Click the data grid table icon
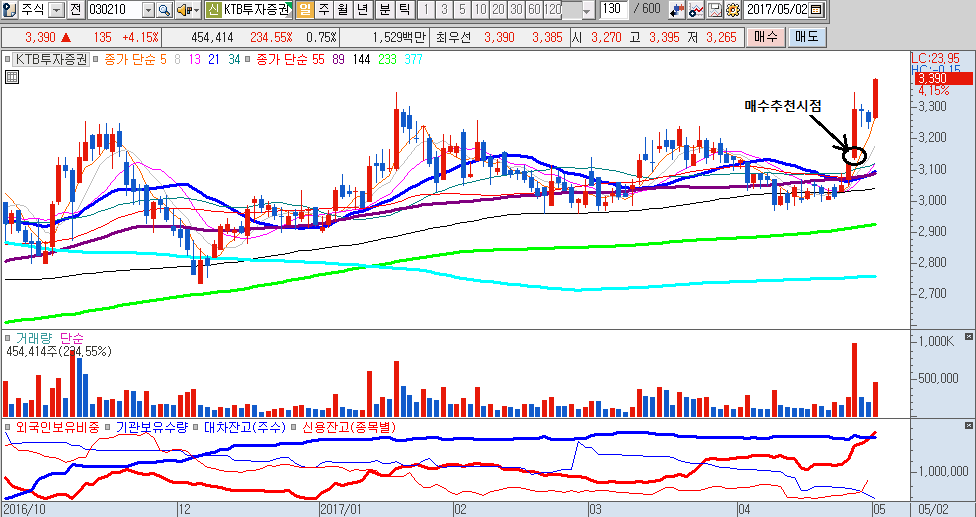This screenshot has width=976, height=517. click(11, 77)
